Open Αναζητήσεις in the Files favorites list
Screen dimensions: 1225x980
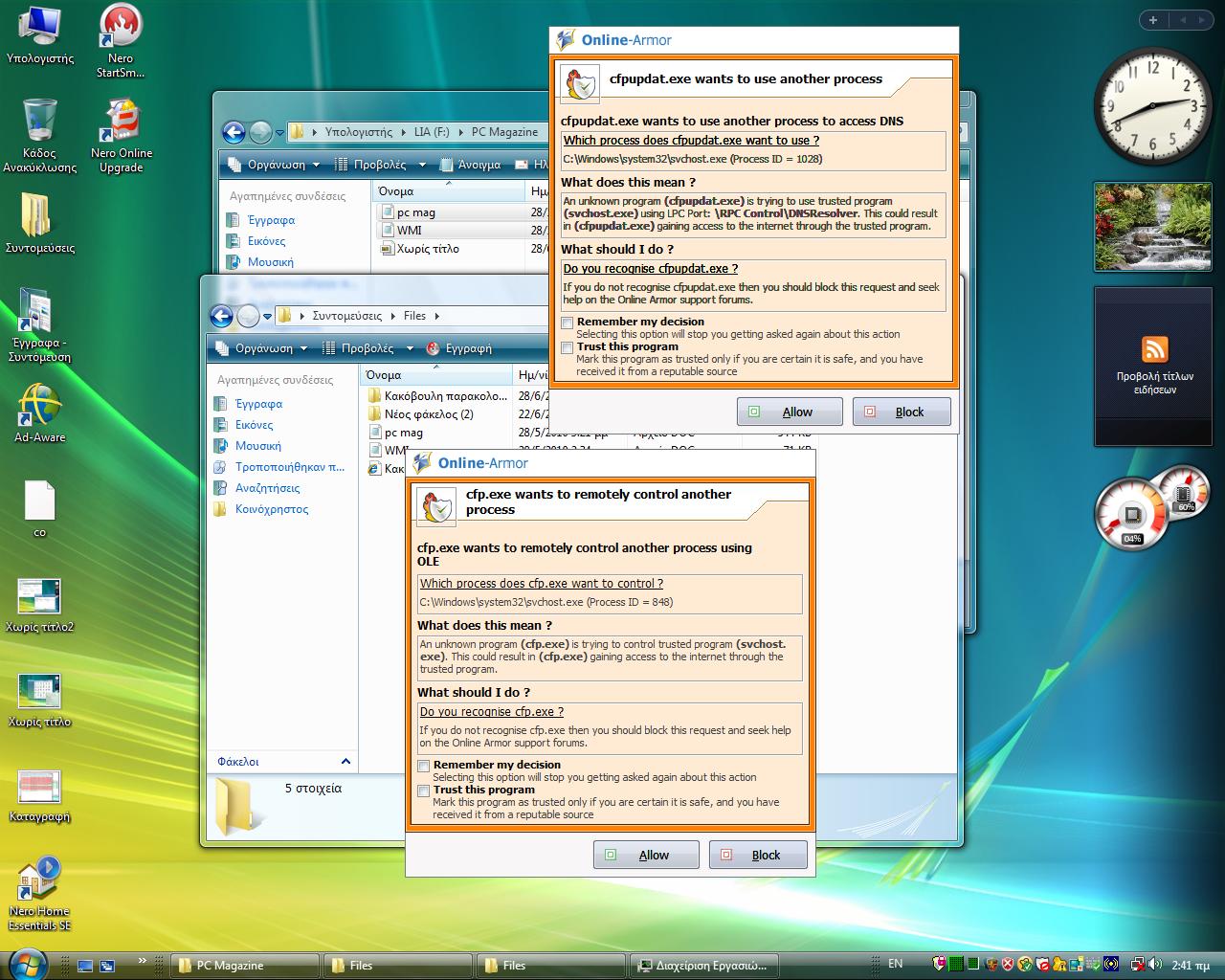click(x=257, y=488)
